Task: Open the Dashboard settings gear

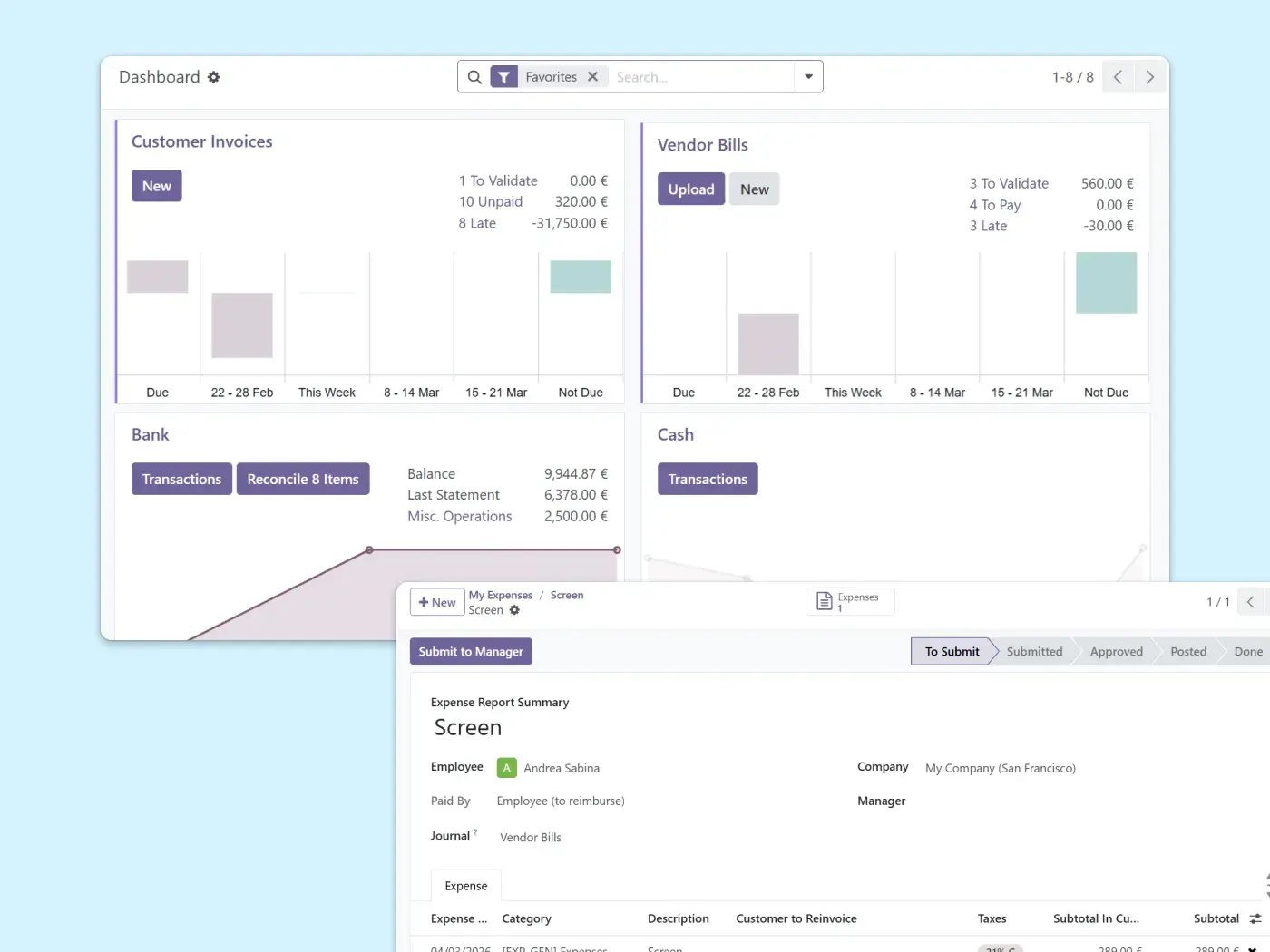Action: [x=214, y=77]
